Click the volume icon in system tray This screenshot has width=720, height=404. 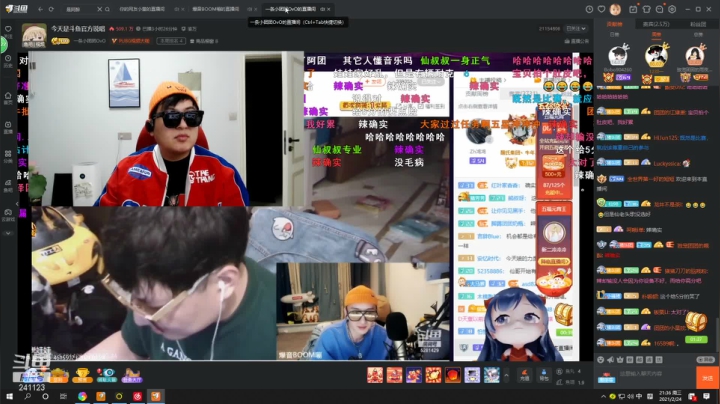[x=630, y=396]
